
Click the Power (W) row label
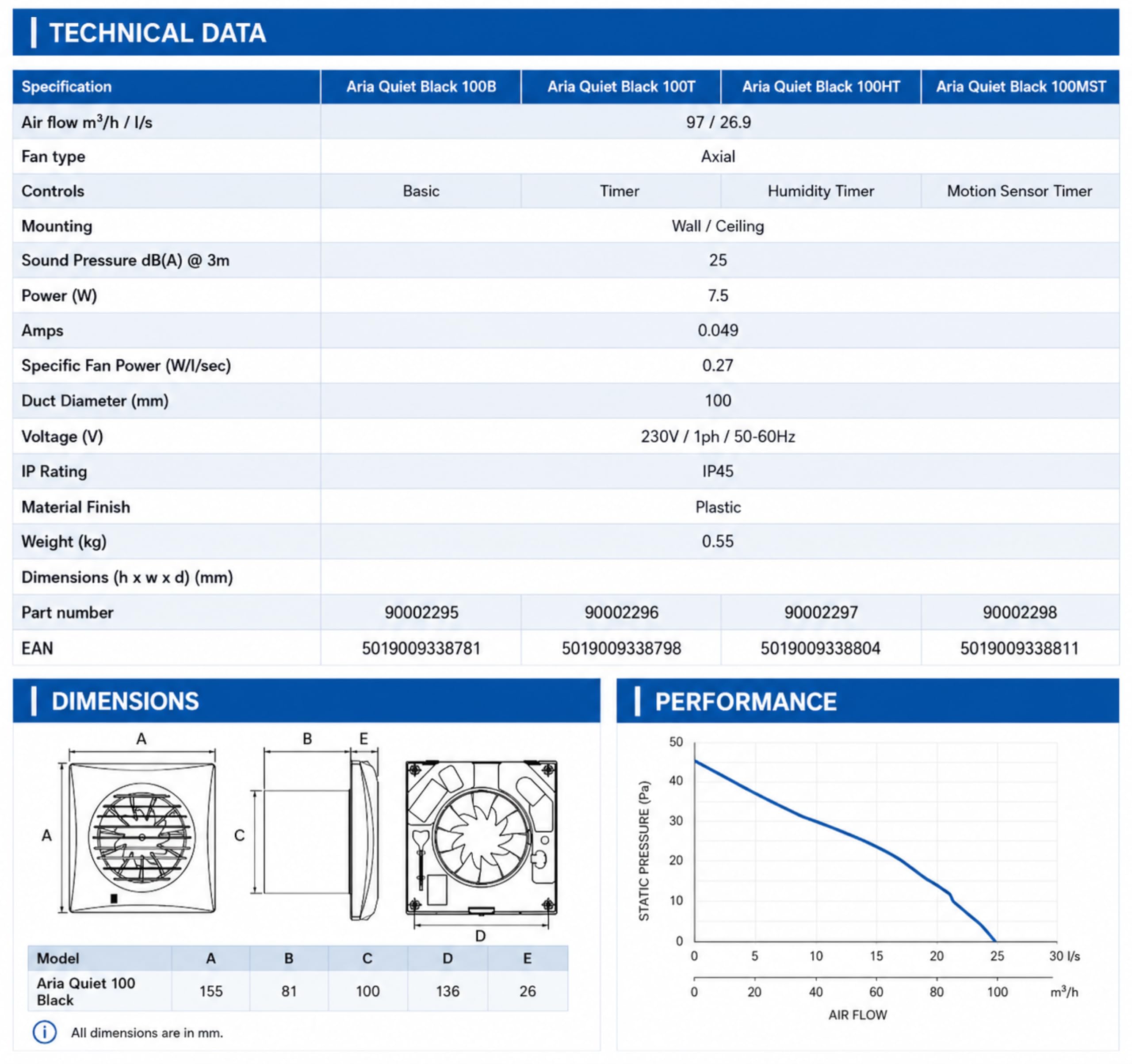59,295
